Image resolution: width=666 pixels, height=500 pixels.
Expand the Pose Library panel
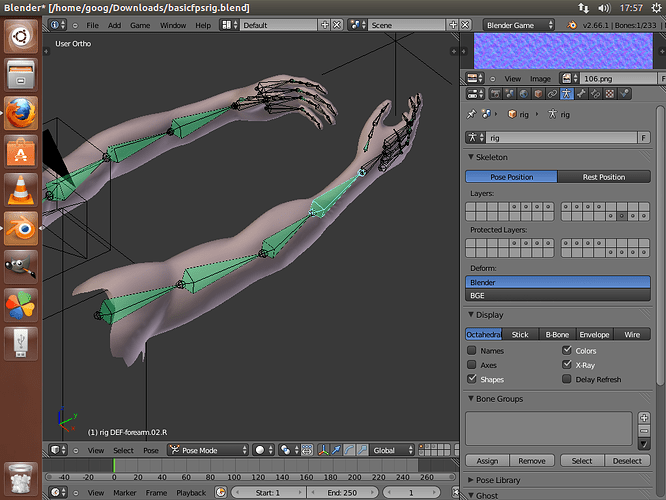coord(471,480)
